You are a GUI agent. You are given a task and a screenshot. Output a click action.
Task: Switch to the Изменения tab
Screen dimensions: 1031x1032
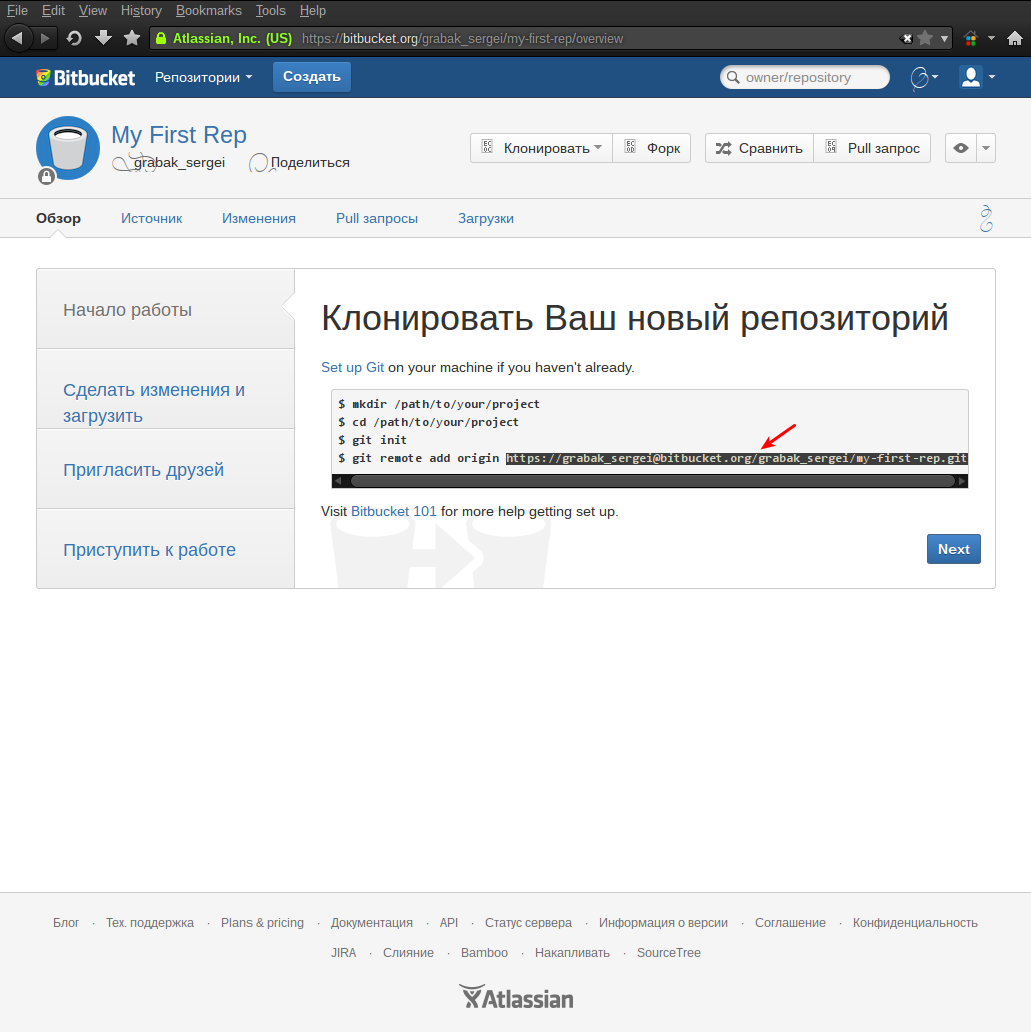[x=258, y=218]
